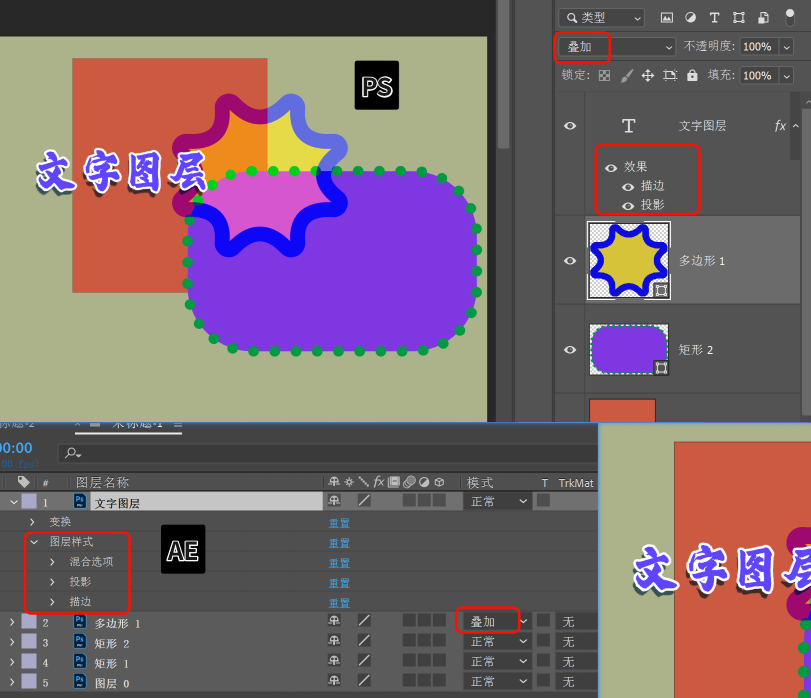811x698 pixels.
Task: Filter layers by pixel layer icon
Action: tap(667, 18)
